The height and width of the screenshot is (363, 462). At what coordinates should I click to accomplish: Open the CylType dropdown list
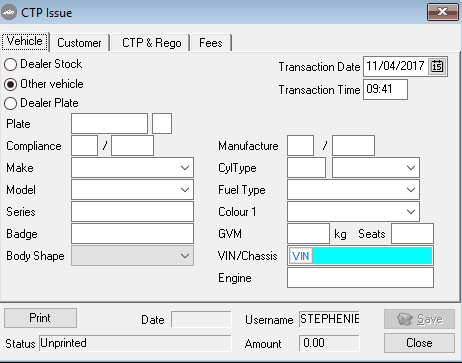pos(411,168)
